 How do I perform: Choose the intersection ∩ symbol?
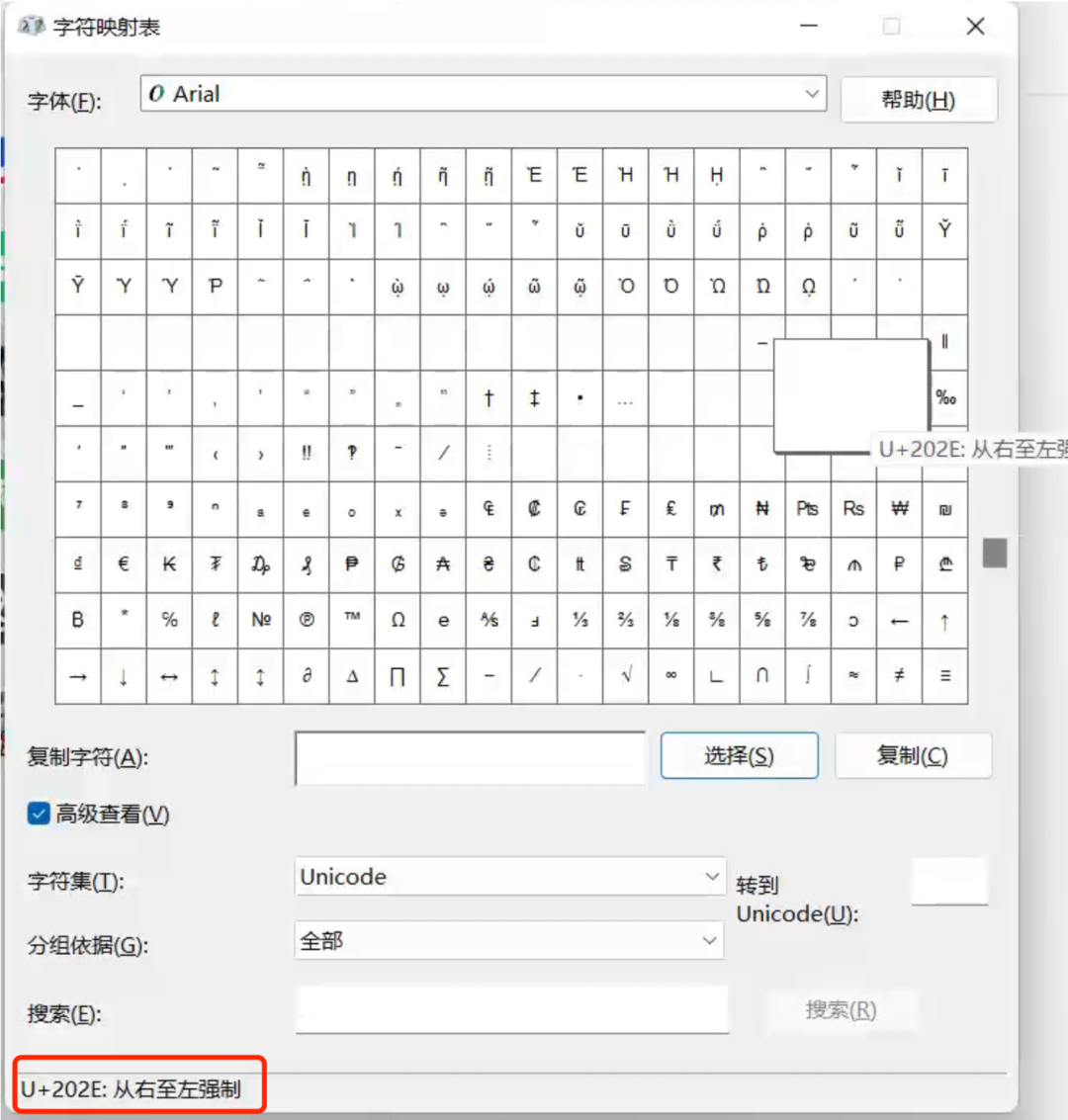[762, 676]
